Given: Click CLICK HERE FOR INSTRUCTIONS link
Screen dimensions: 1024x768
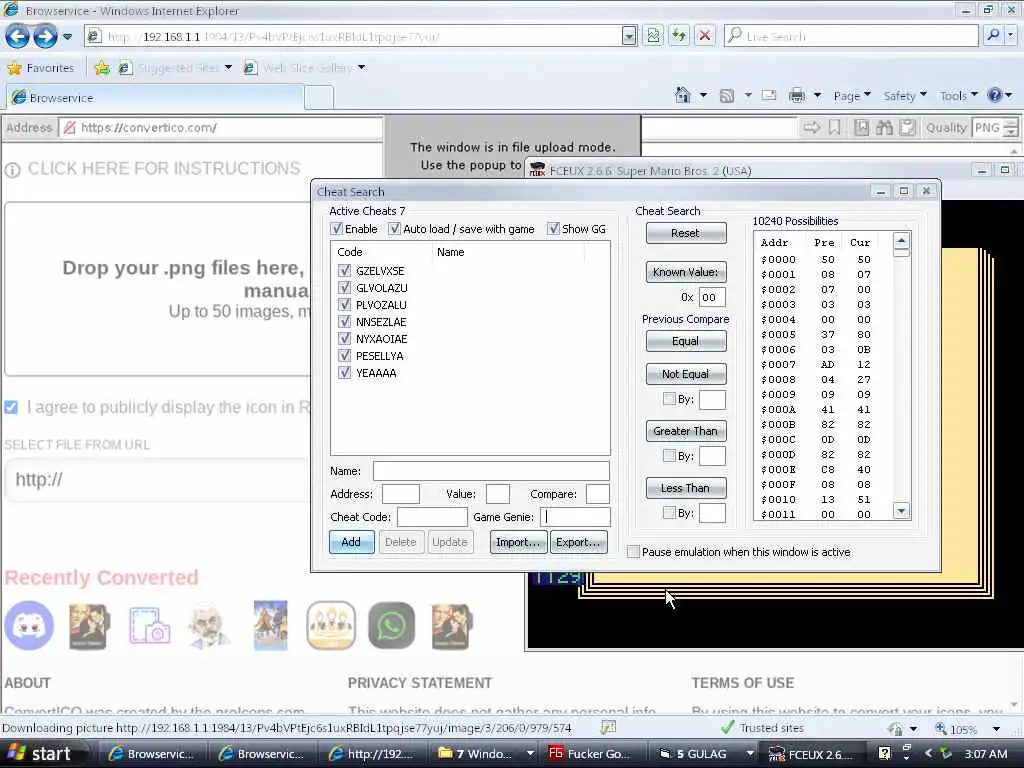Looking at the screenshot, I should (x=164, y=168).
